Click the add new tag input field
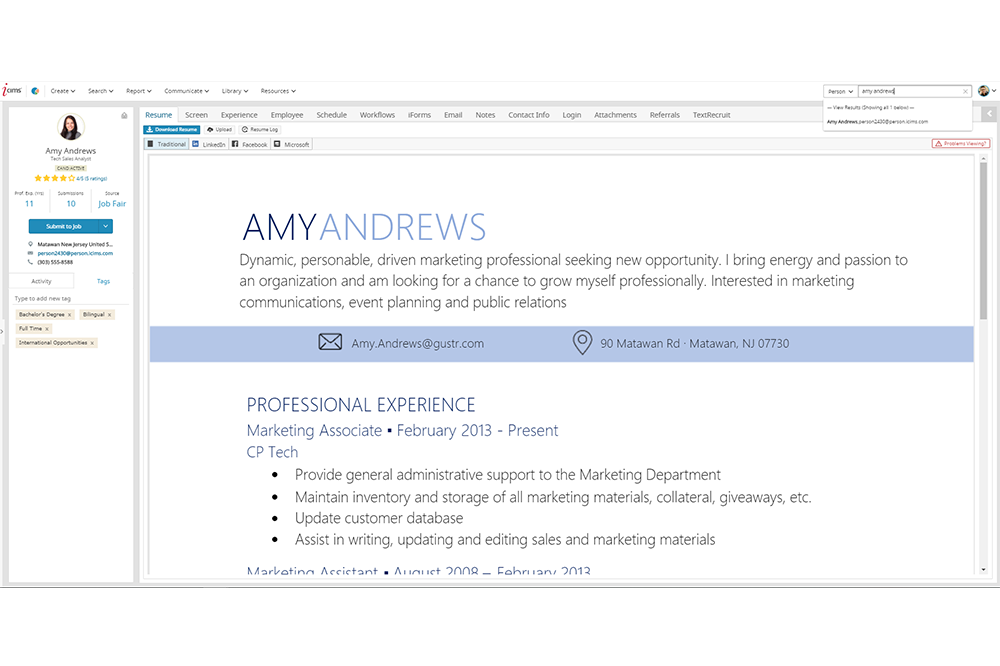 click(70, 299)
